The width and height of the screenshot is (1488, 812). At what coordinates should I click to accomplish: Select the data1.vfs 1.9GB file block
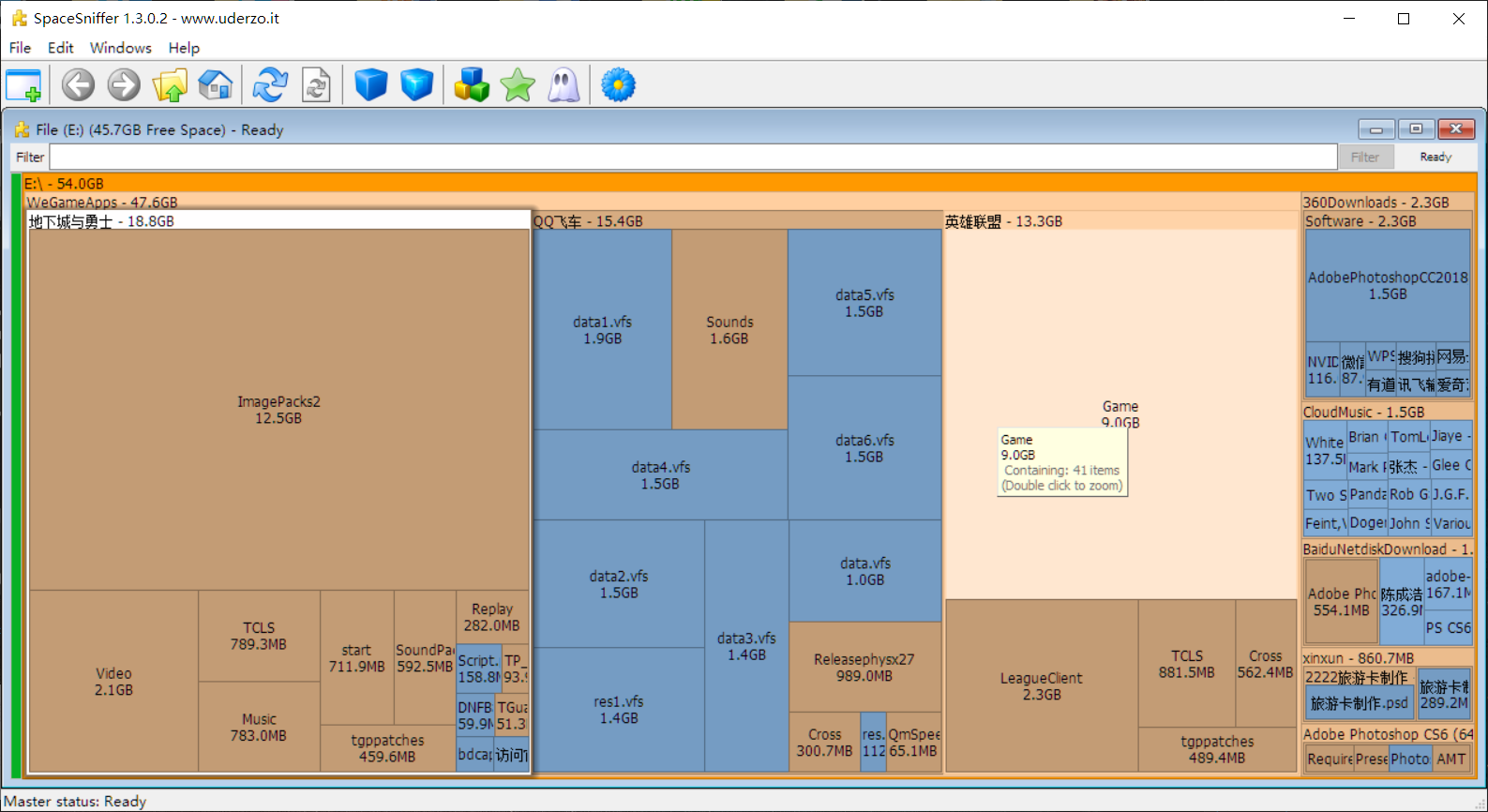click(x=602, y=330)
